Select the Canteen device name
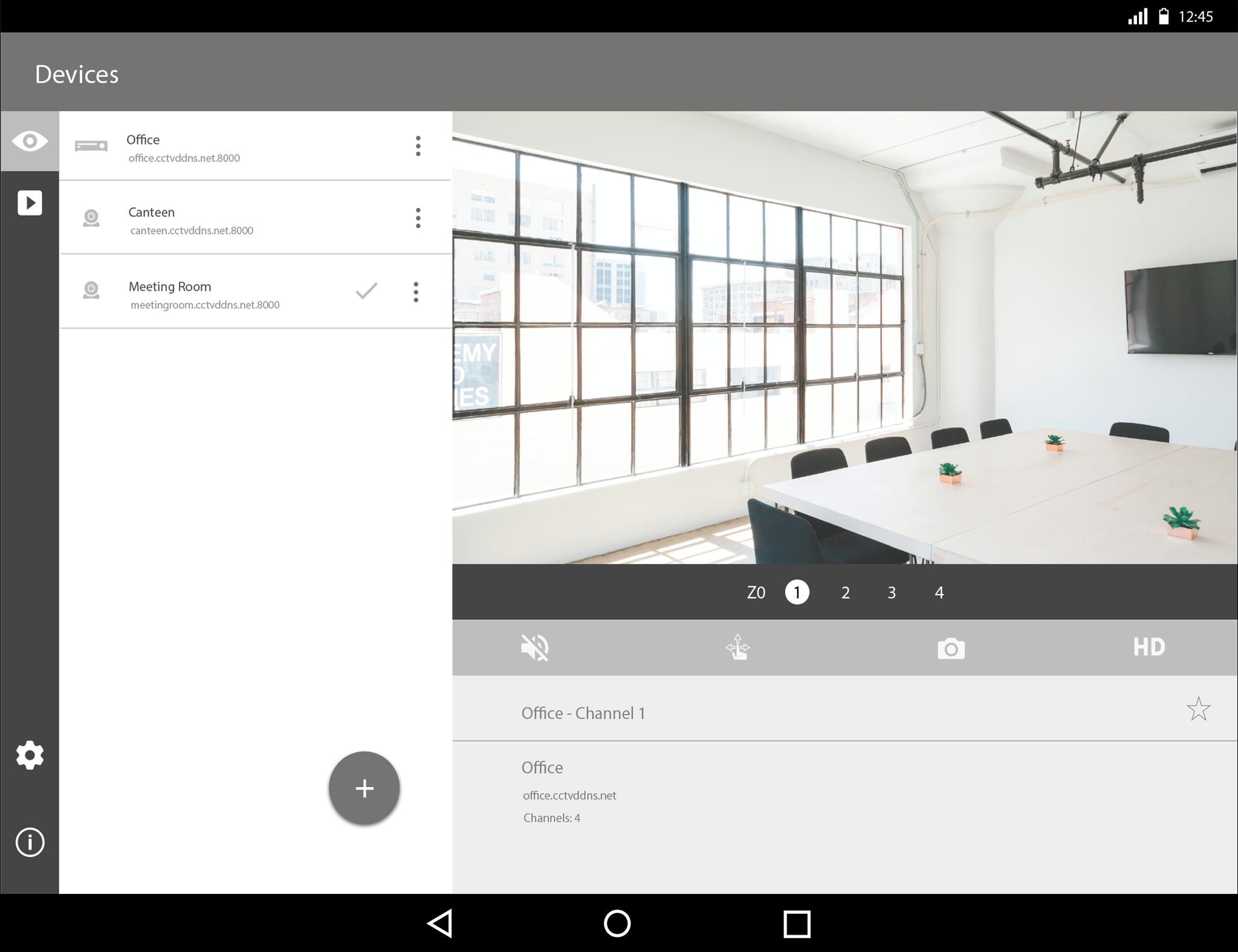 pos(152,212)
